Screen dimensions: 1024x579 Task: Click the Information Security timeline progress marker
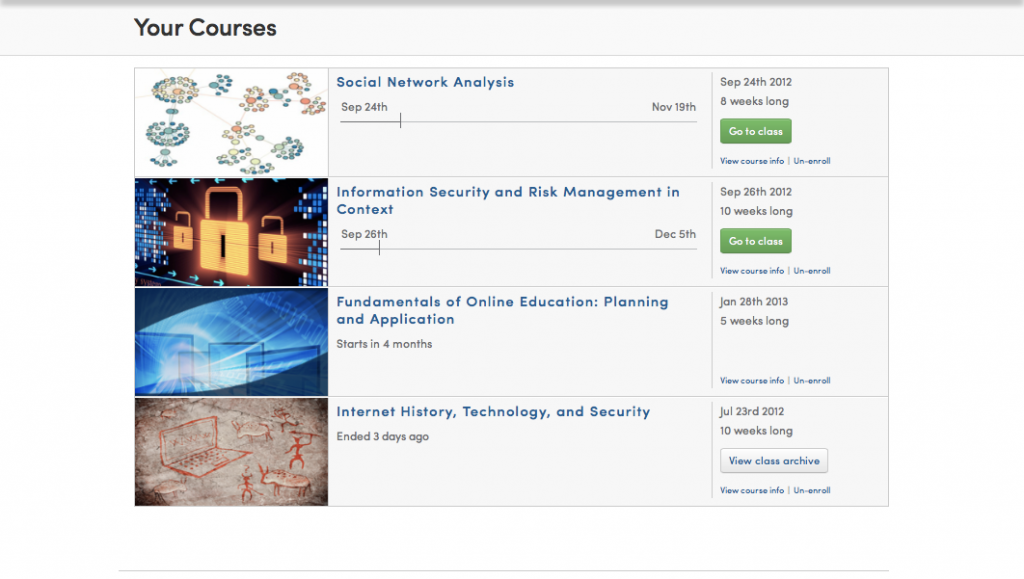(x=378, y=247)
